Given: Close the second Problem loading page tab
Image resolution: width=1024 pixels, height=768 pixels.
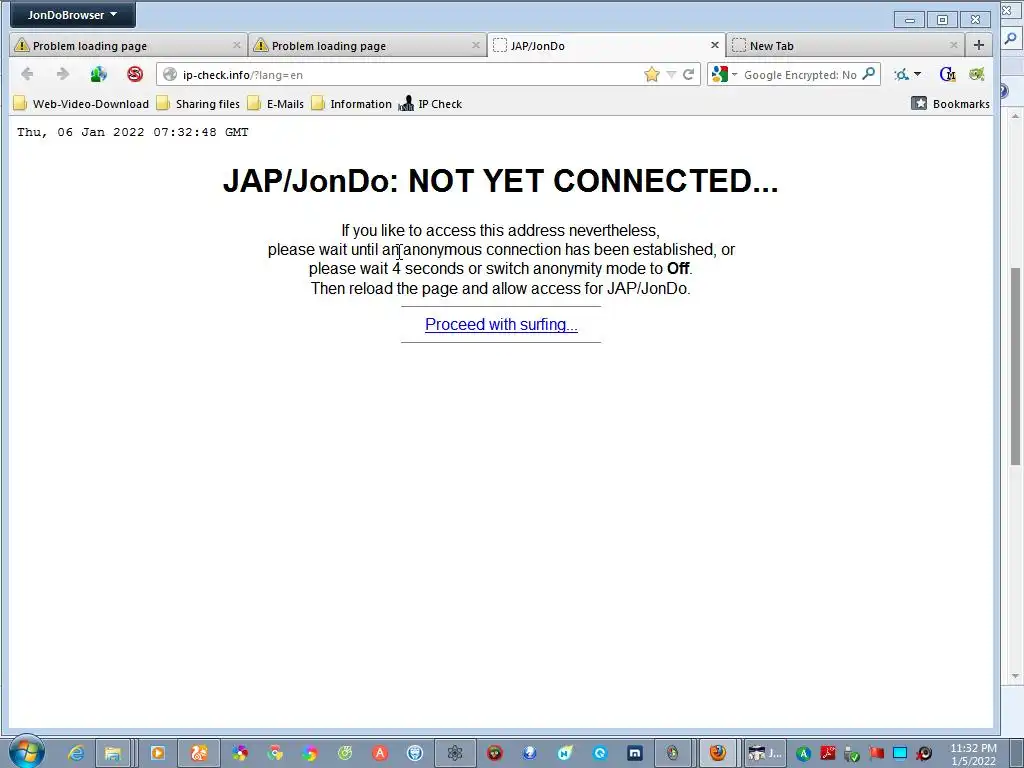Looking at the screenshot, I should (475, 45).
